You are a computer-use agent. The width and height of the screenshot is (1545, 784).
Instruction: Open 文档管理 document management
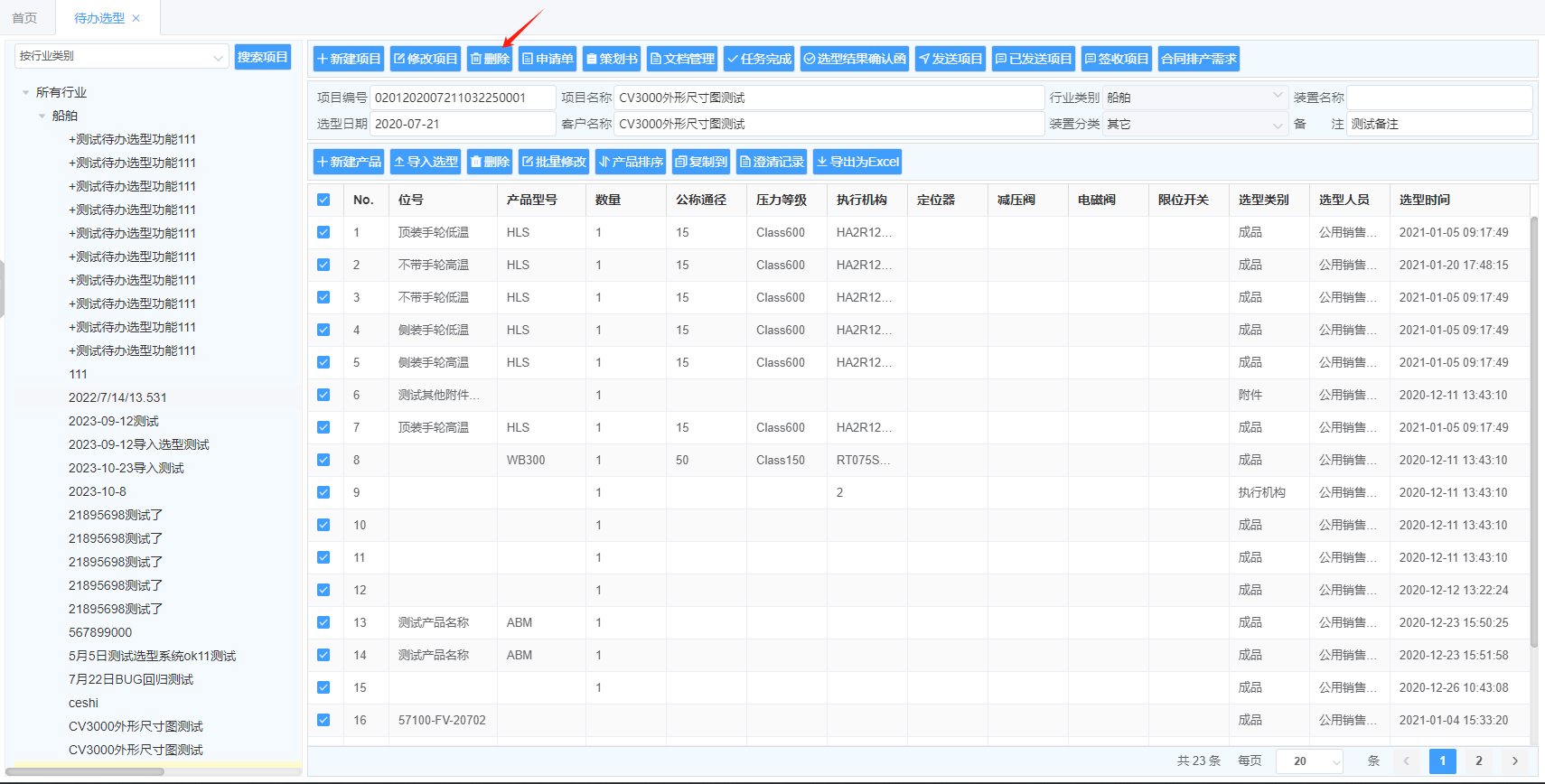point(682,59)
